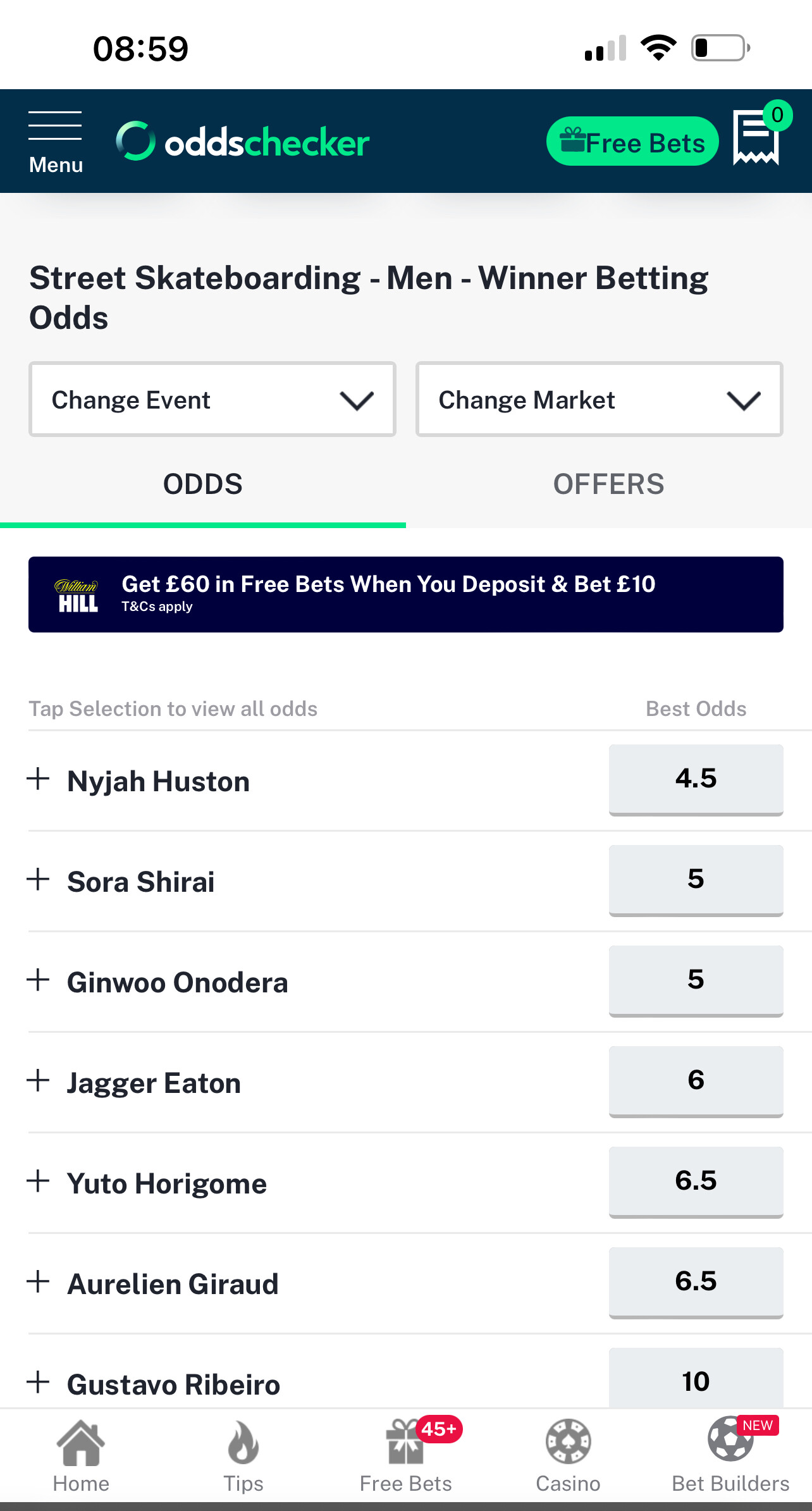
Task: Expand Jagger Eaton selection
Action: coord(39,1081)
